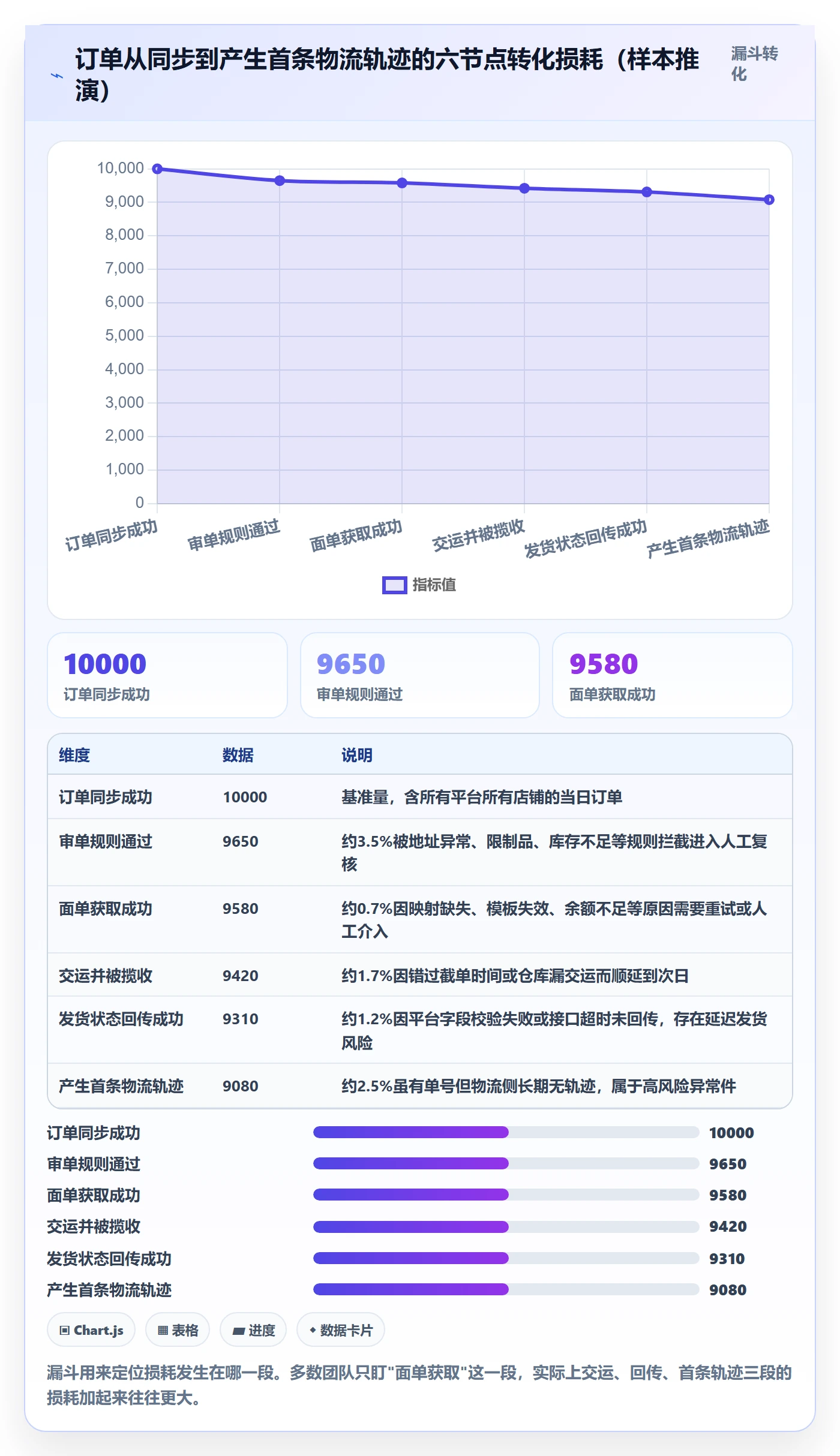
Task: Click the 交运并被揽收 progress row label
Action: coord(94,1226)
